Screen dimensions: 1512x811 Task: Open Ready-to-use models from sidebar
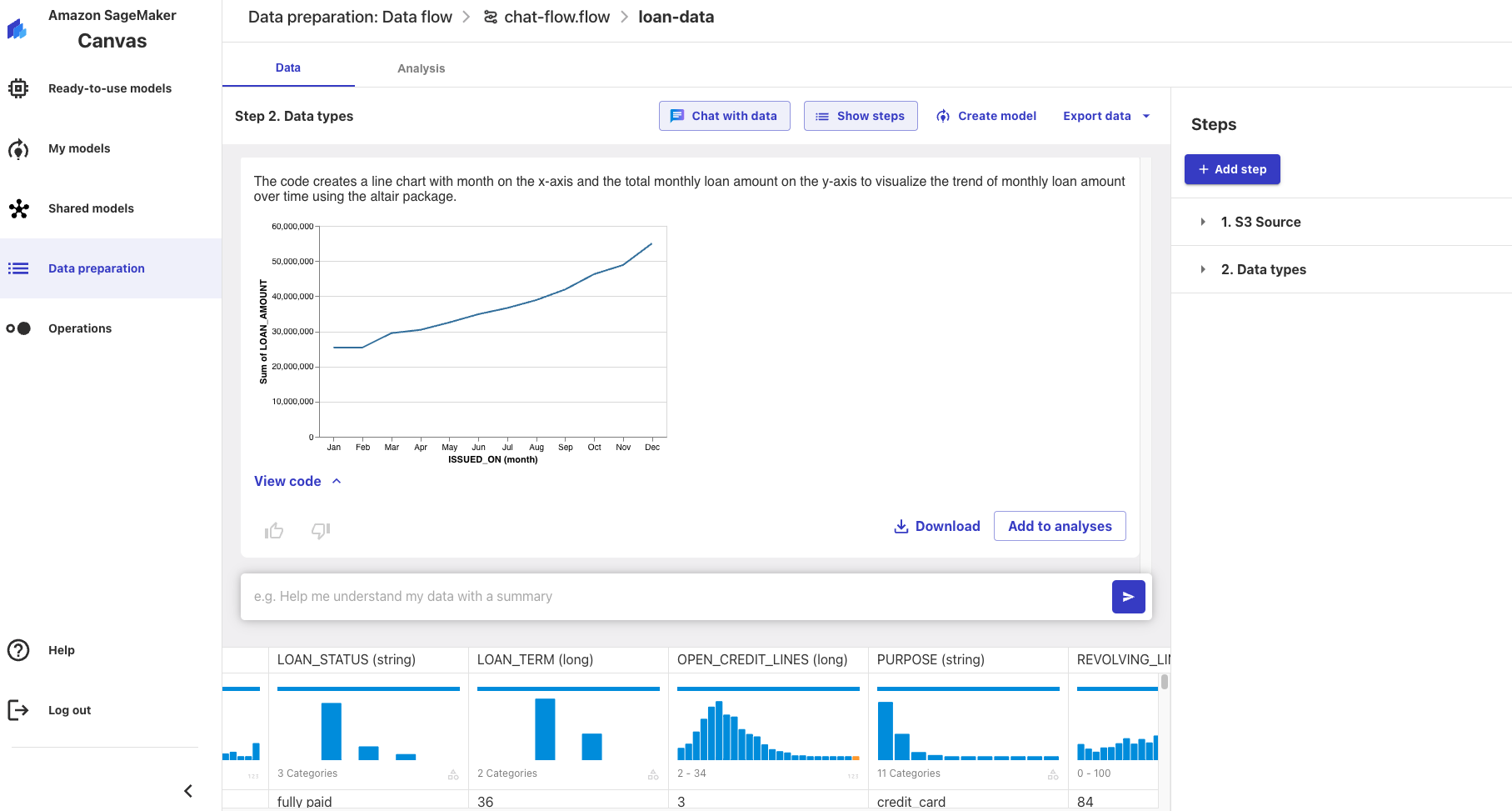[x=109, y=88]
